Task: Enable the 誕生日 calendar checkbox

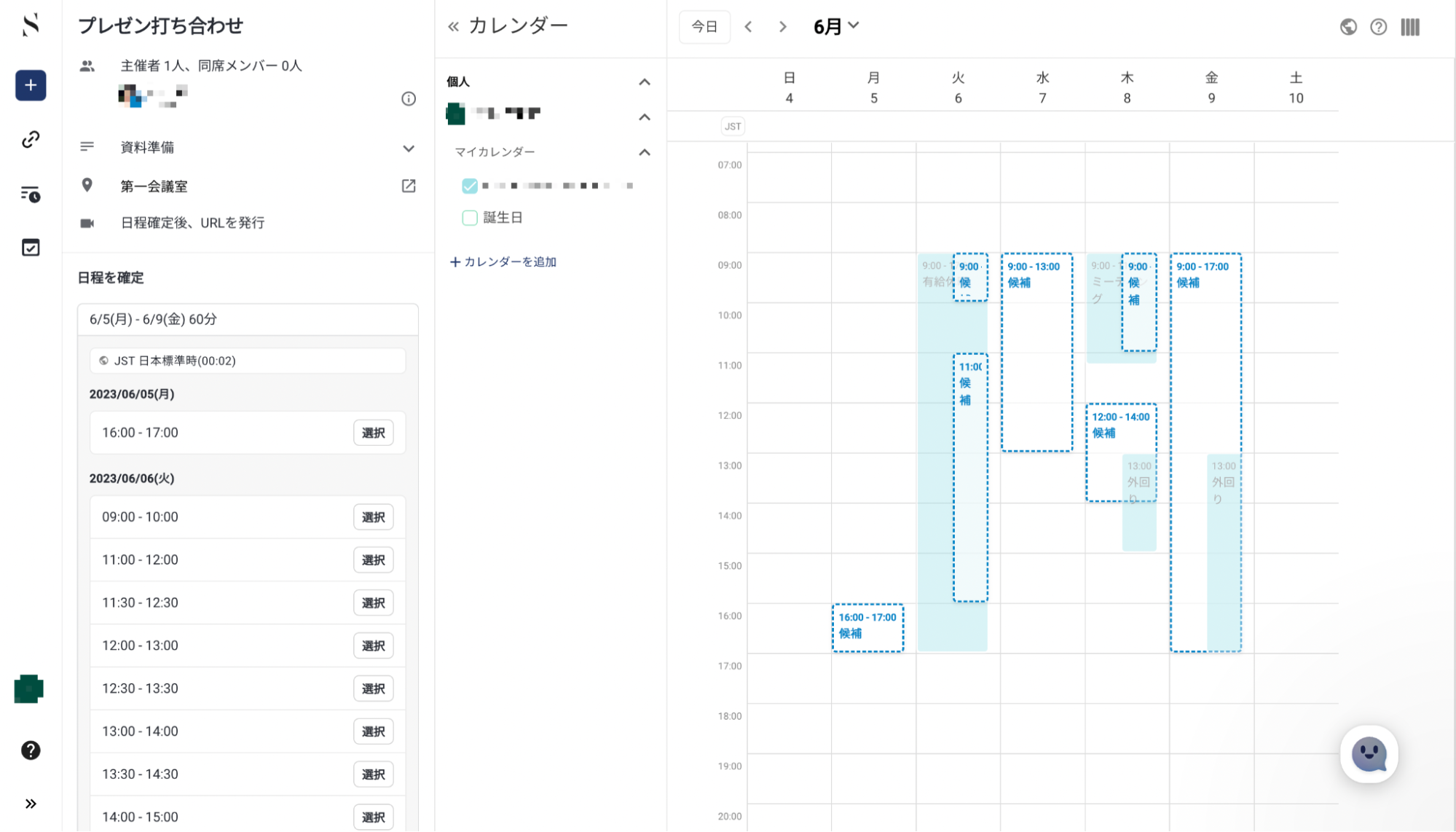Action: [x=470, y=217]
